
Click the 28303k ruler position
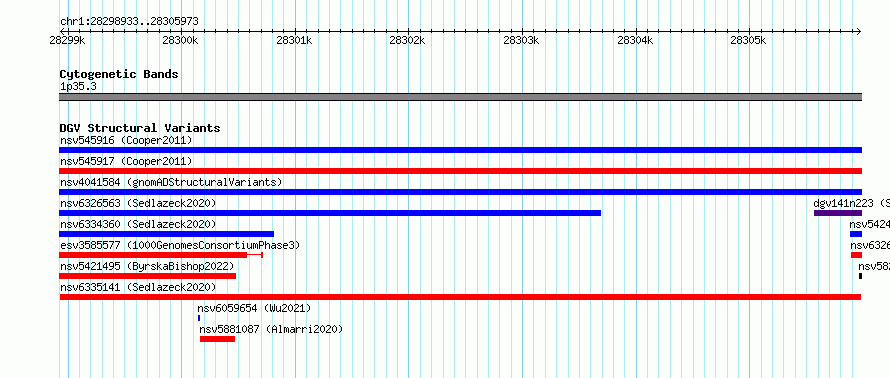[x=522, y=40]
